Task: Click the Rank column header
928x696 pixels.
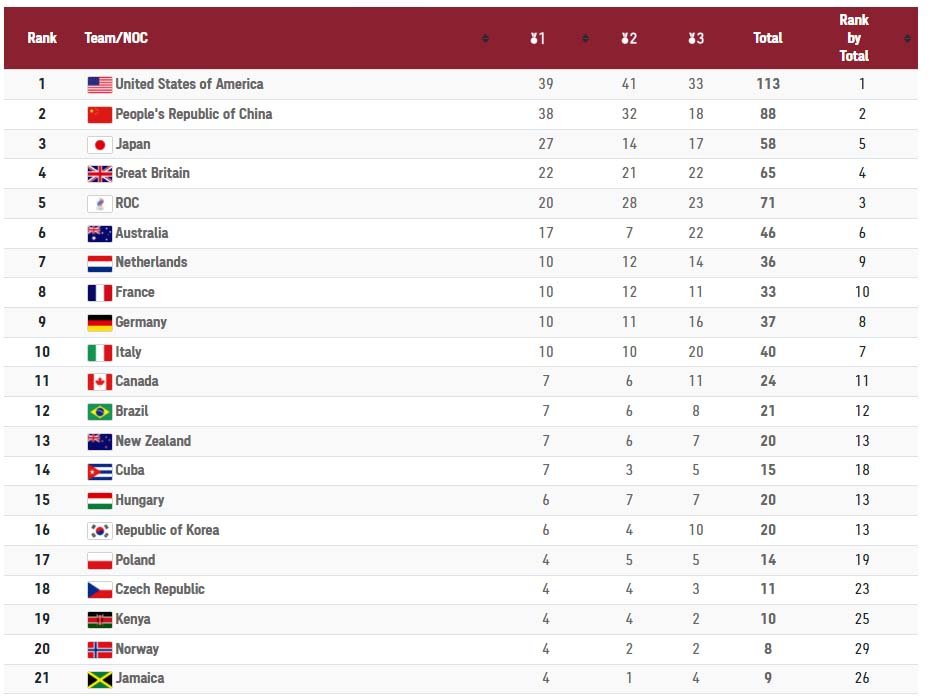Action: click(x=42, y=39)
